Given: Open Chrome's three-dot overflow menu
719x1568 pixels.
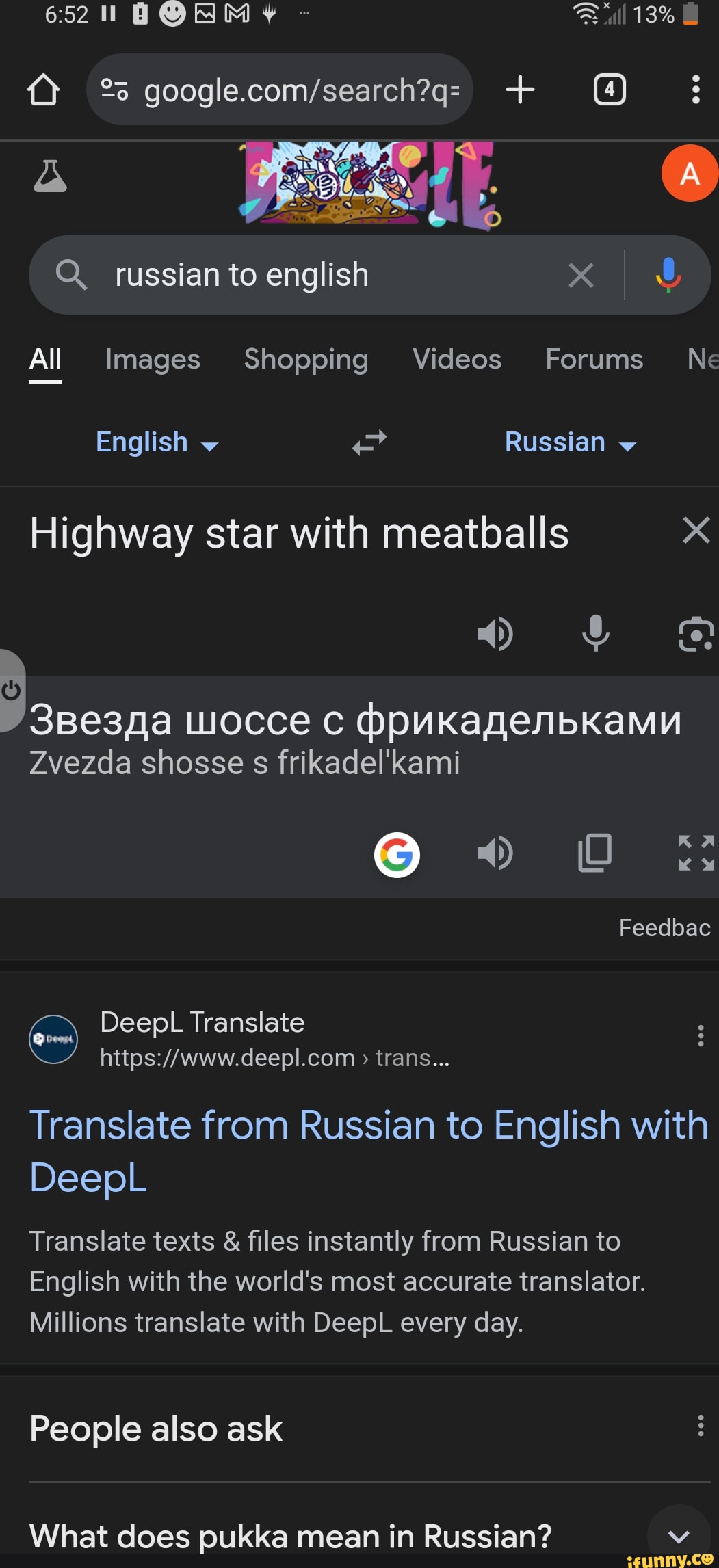Looking at the screenshot, I should [x=695, y=90].
